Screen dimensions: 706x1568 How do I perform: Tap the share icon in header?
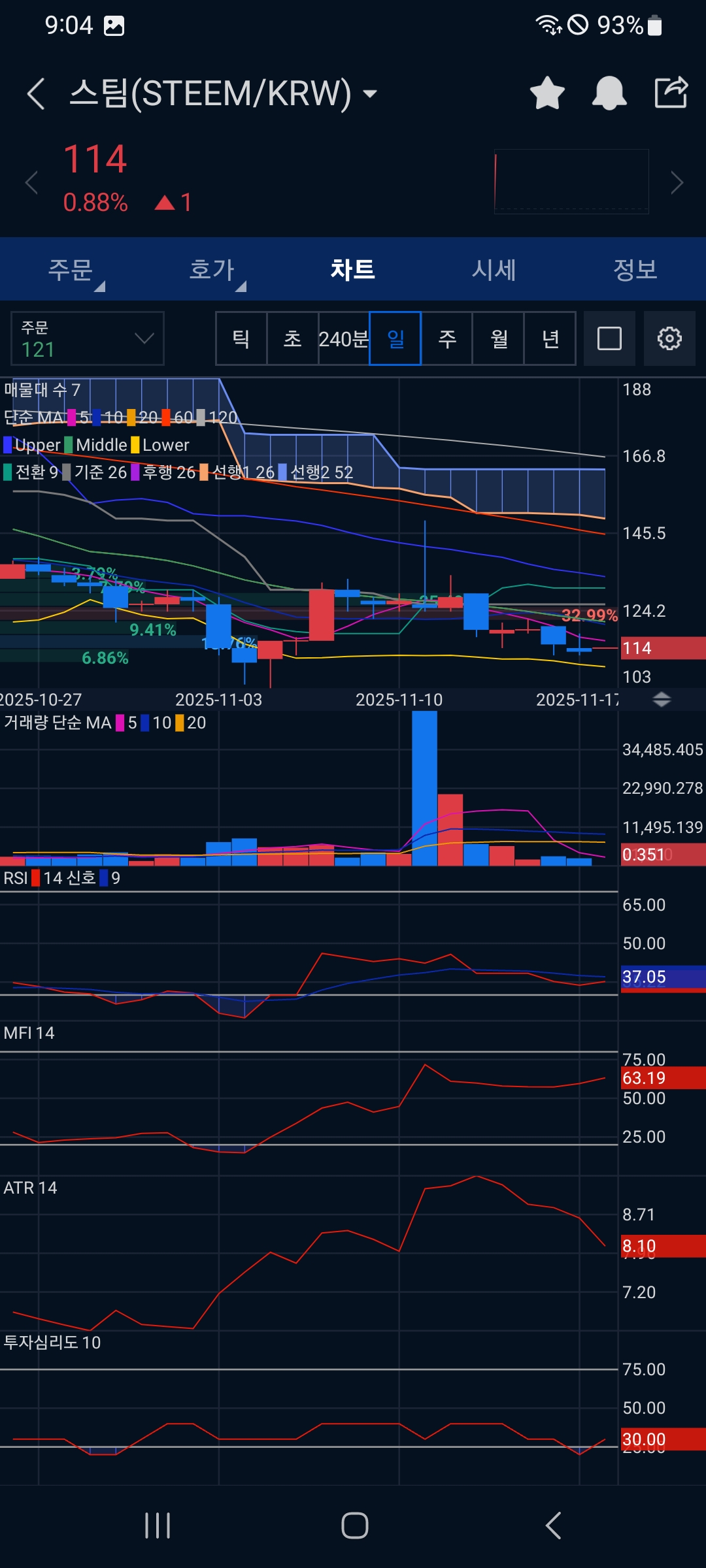click(671, 92)
